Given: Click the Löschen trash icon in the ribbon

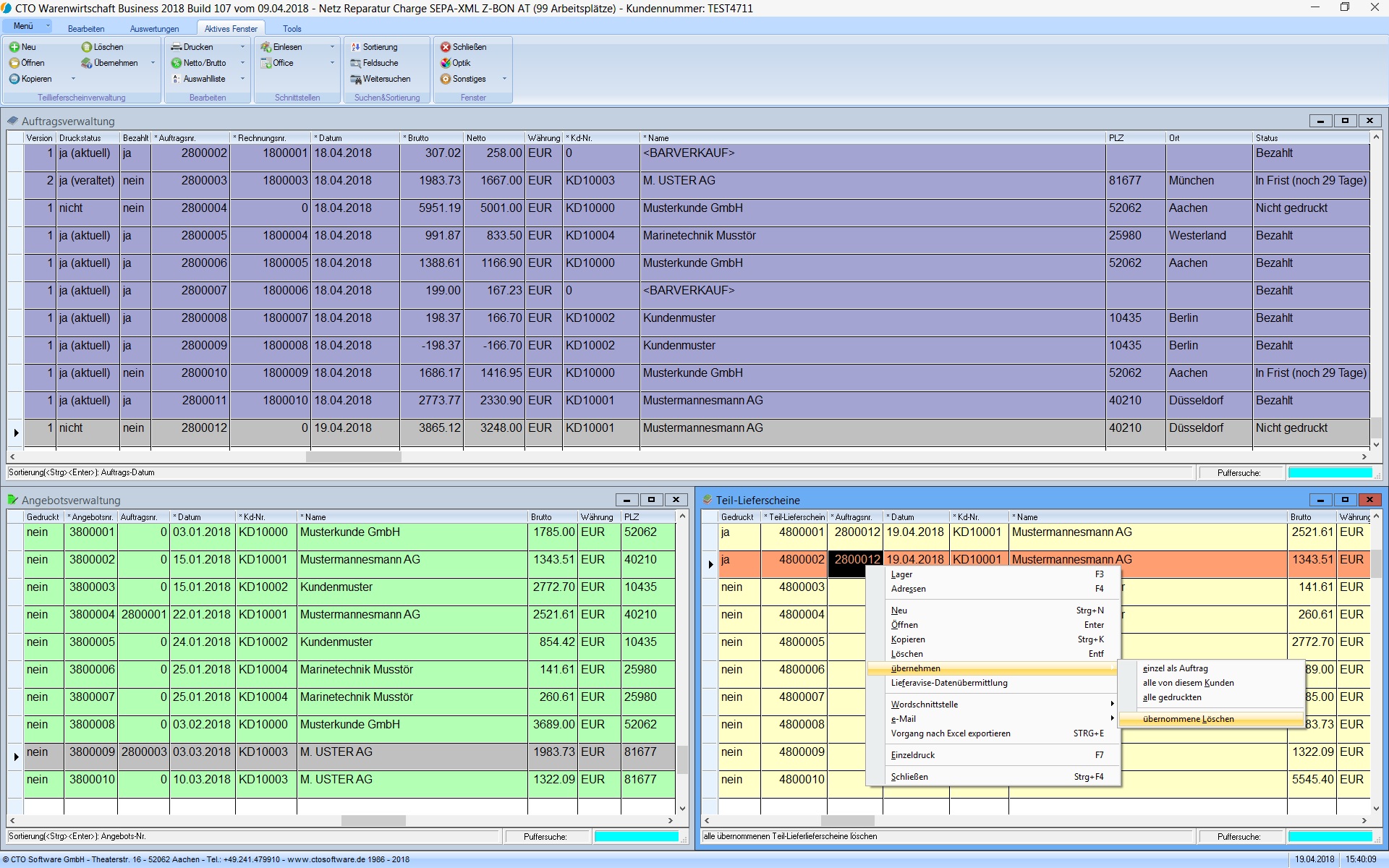Looking at the screenshot, I should (x=87, y=47).
